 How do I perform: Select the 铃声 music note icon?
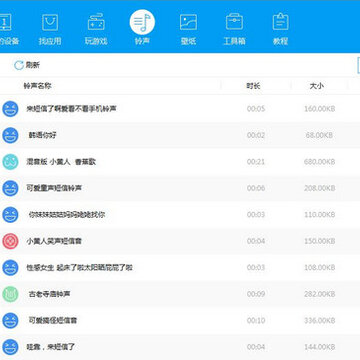(142, 22)
